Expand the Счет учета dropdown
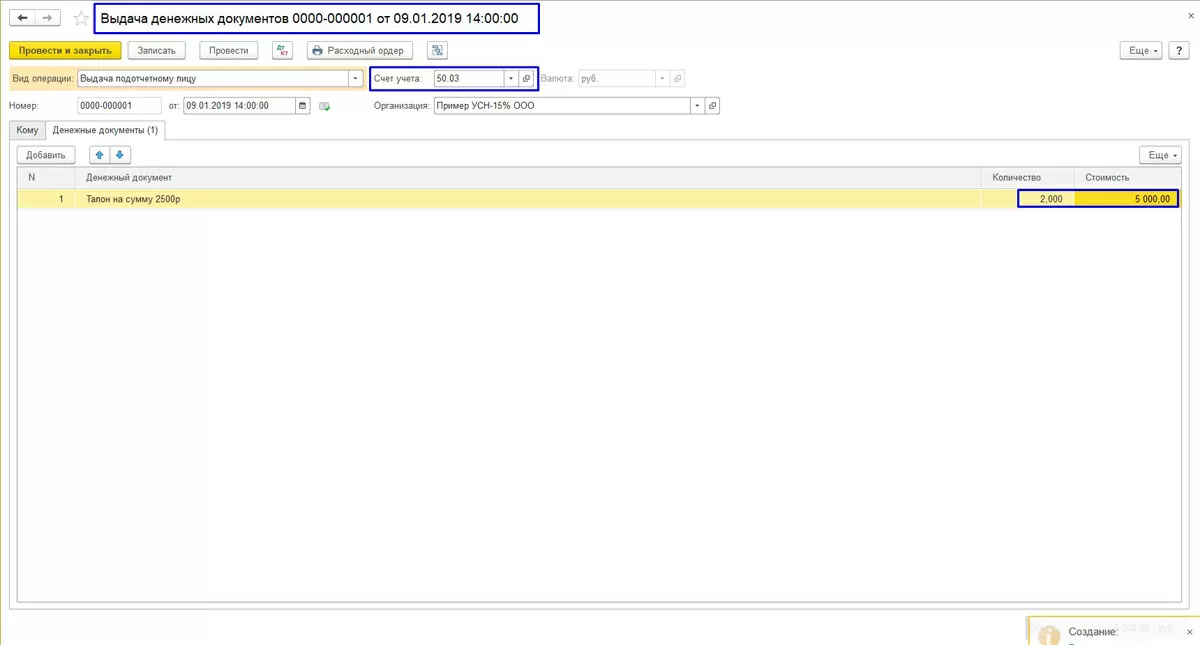 [511, 78]
